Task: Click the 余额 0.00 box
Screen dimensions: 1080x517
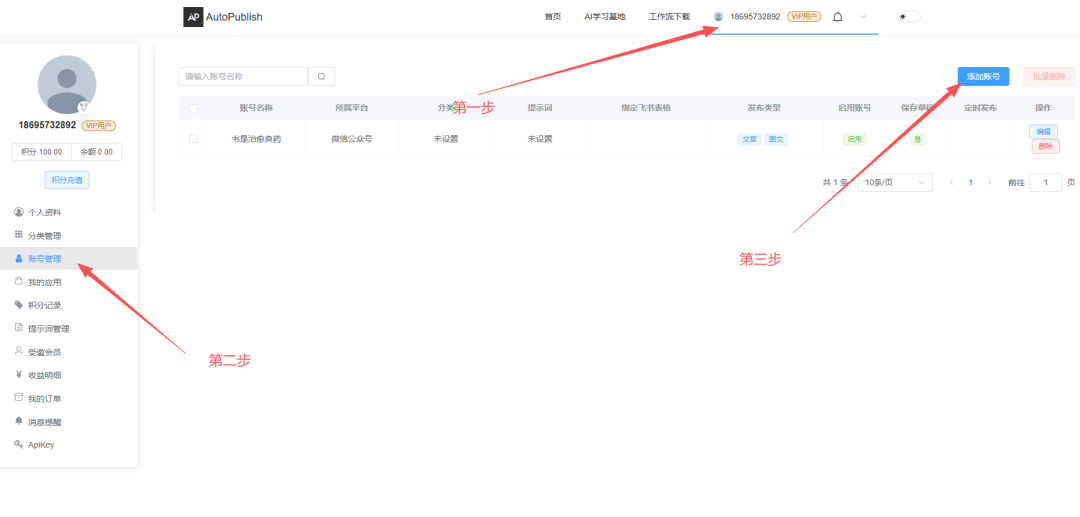Action: pyautogui.click(x=96, y=152)
